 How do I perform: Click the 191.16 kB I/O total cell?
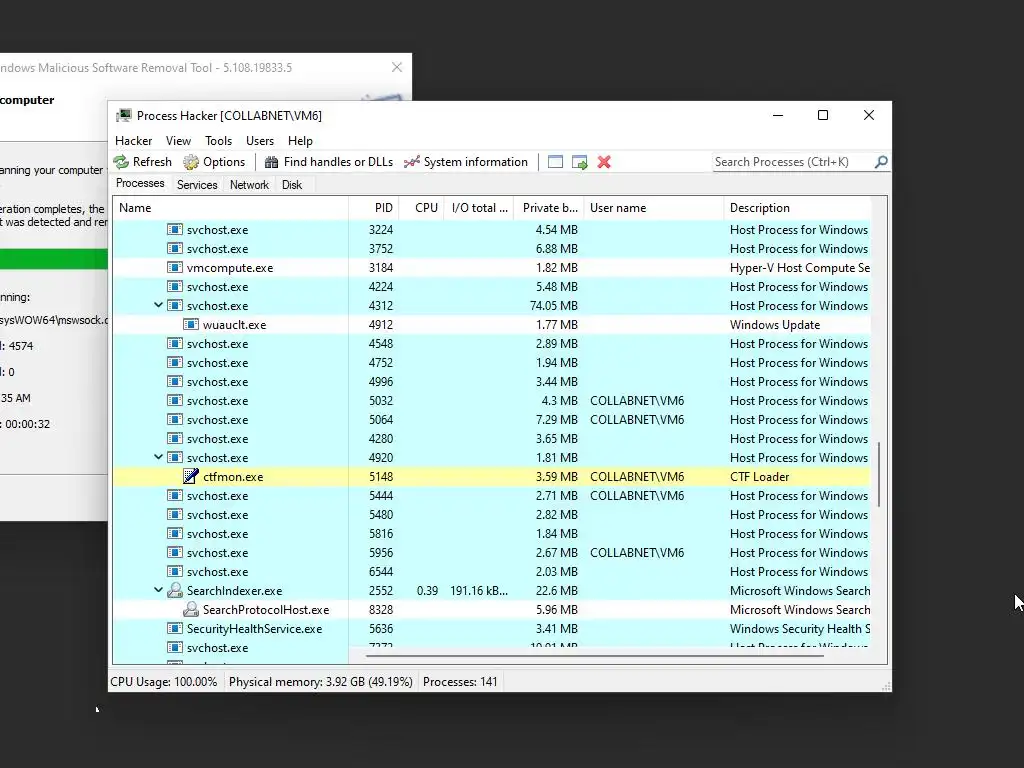tap(479, 590)
